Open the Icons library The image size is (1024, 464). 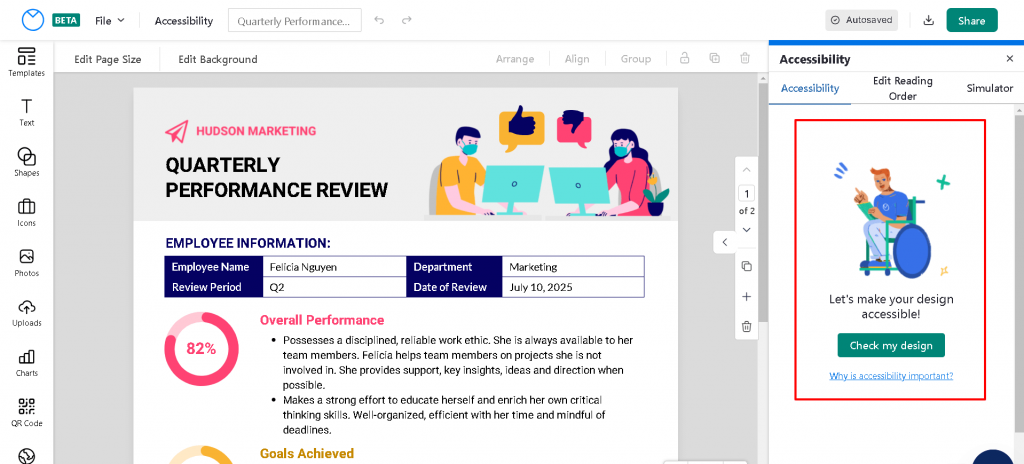point(27,212)
